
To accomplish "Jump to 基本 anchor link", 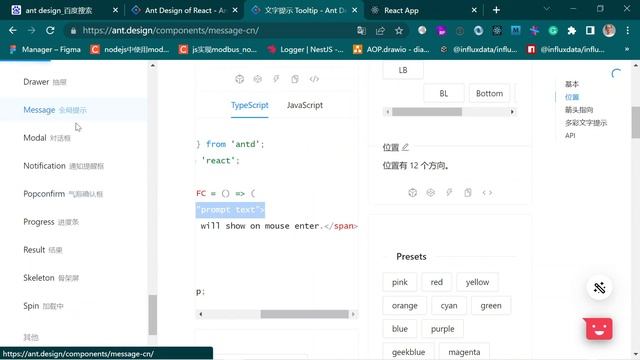I will (x=572, y=84).
